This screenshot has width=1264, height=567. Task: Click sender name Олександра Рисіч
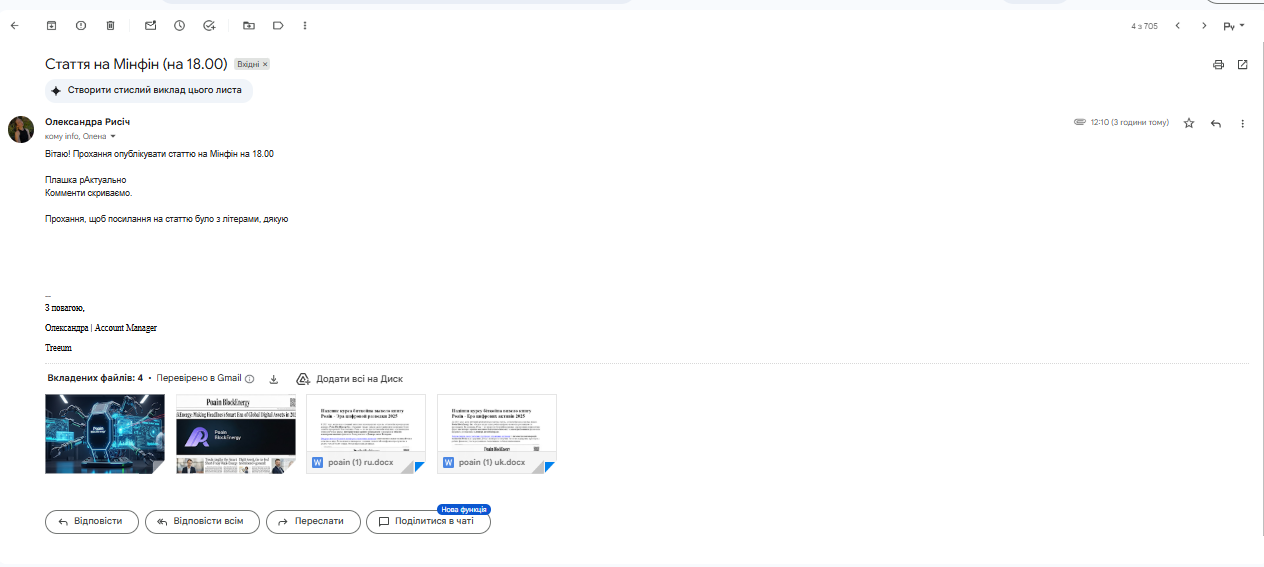click(x=87, y=122)
